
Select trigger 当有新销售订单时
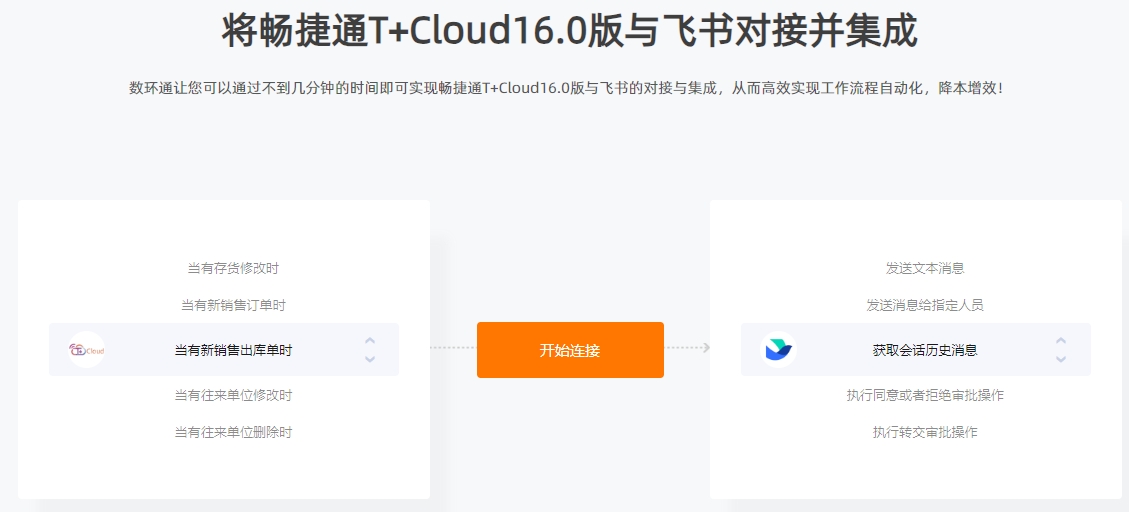click(233, 305)
